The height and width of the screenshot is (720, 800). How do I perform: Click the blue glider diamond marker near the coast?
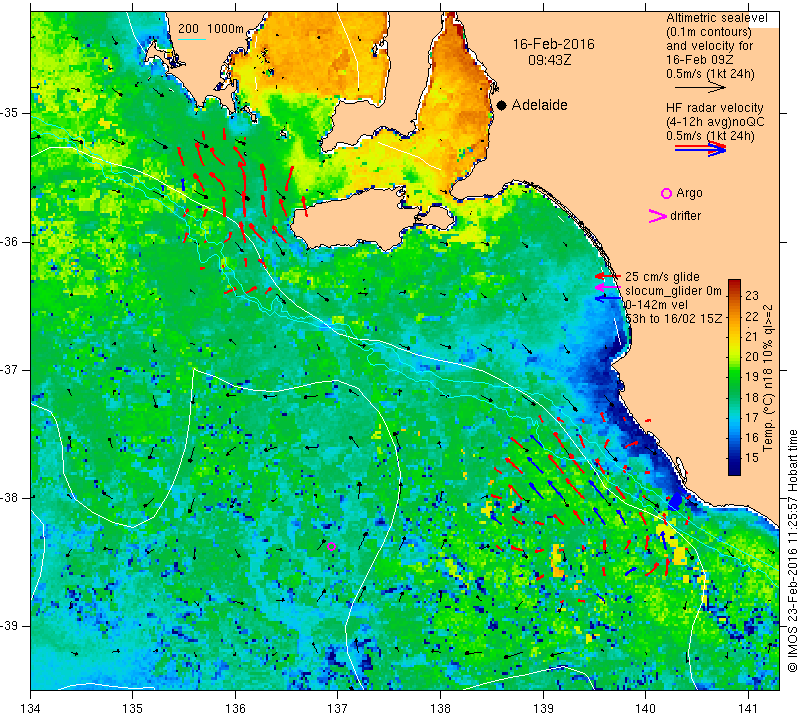pos(675,502)
